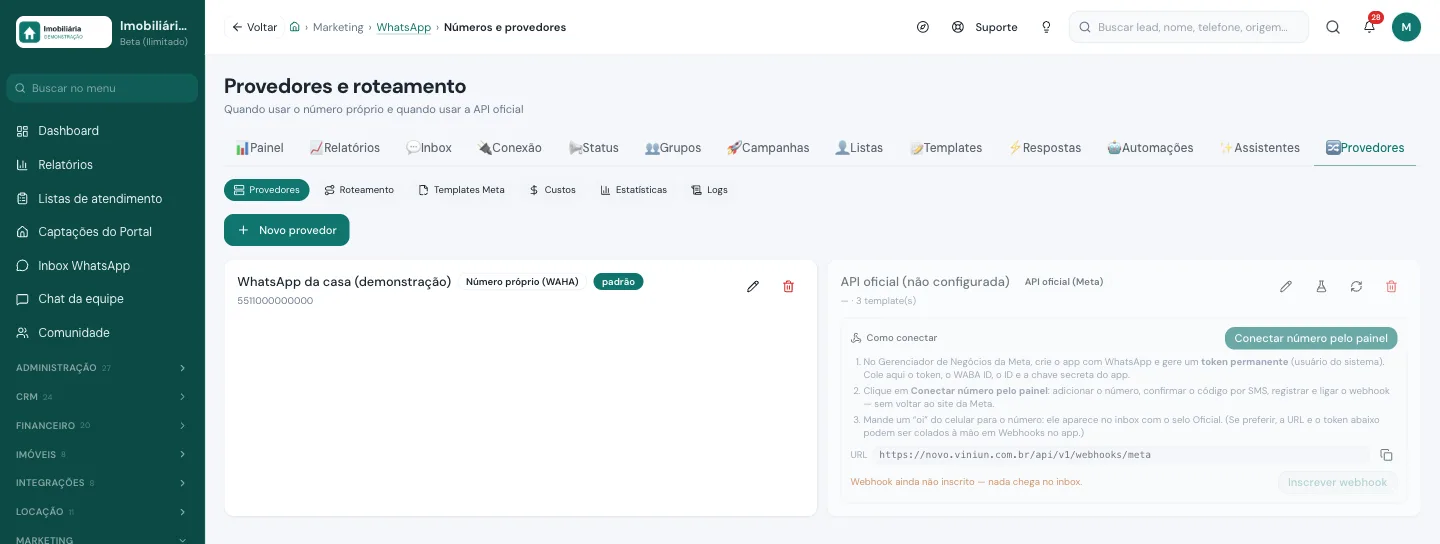The image size is (1440, 544).
Task: Click Imobiliária Demonstração logo
Action: click(x=64, y=32)
